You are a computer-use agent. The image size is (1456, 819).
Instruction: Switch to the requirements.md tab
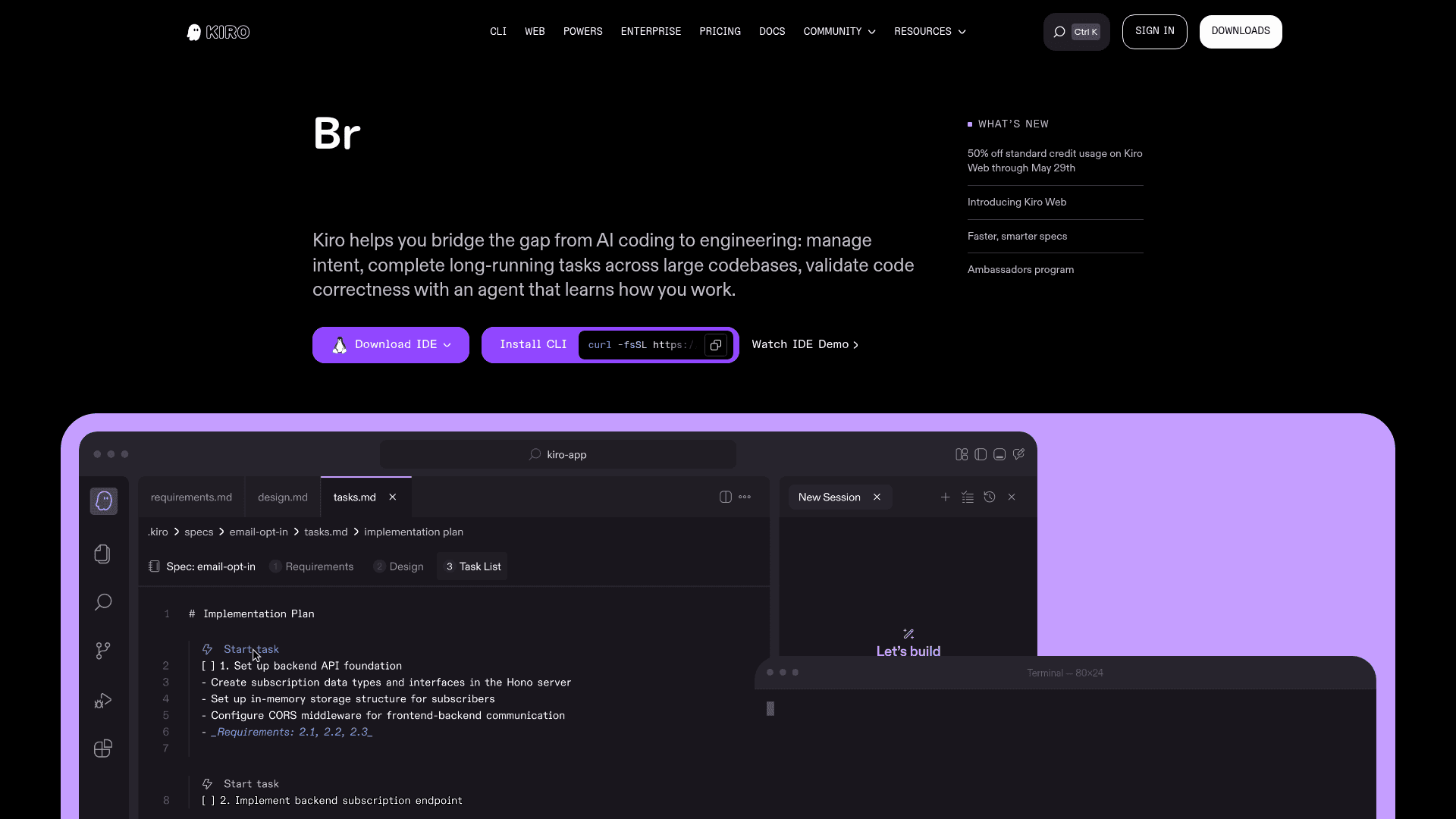click(191, 497)
